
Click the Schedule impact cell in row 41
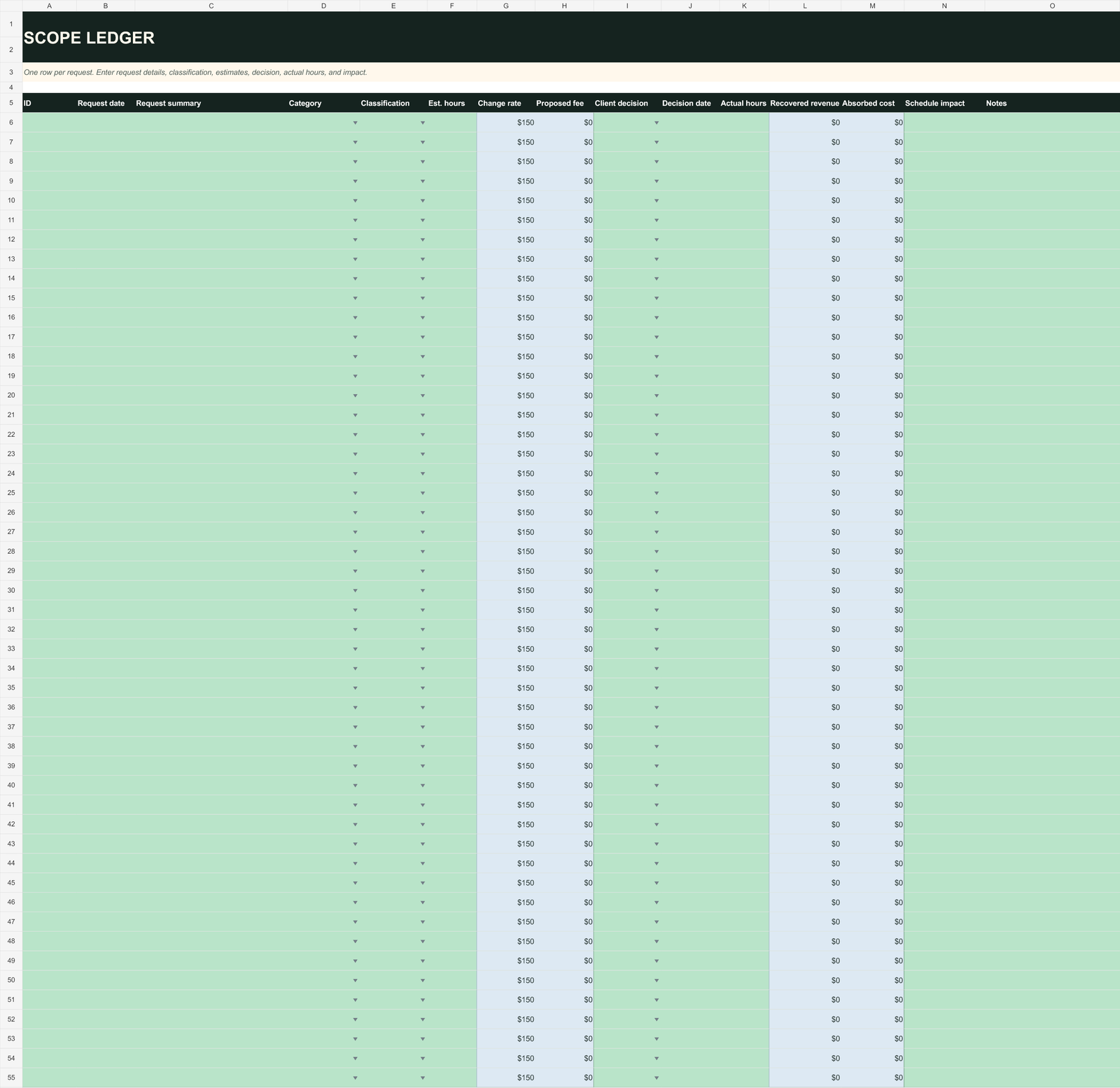[944, 805]
